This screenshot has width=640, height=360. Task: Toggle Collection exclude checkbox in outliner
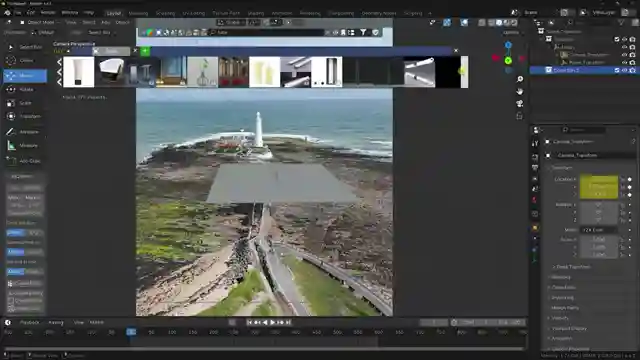pos(617,39)
